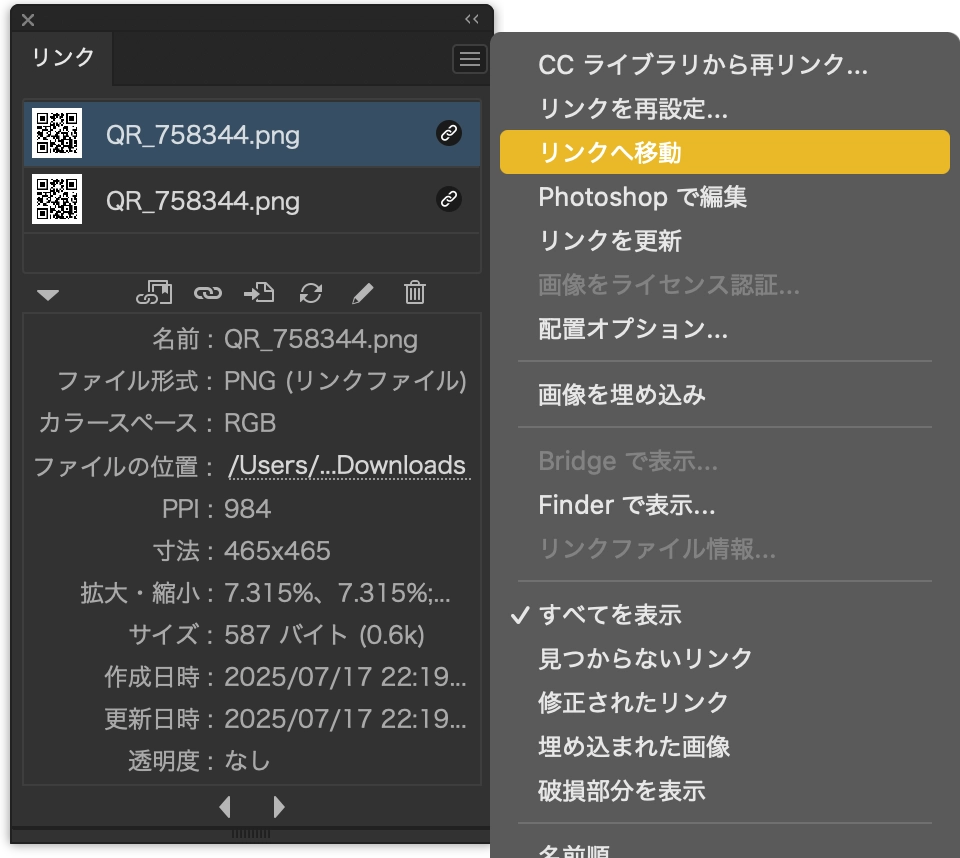
Task: Click the PNG (リンクファイル) format value
Action: 345,381
